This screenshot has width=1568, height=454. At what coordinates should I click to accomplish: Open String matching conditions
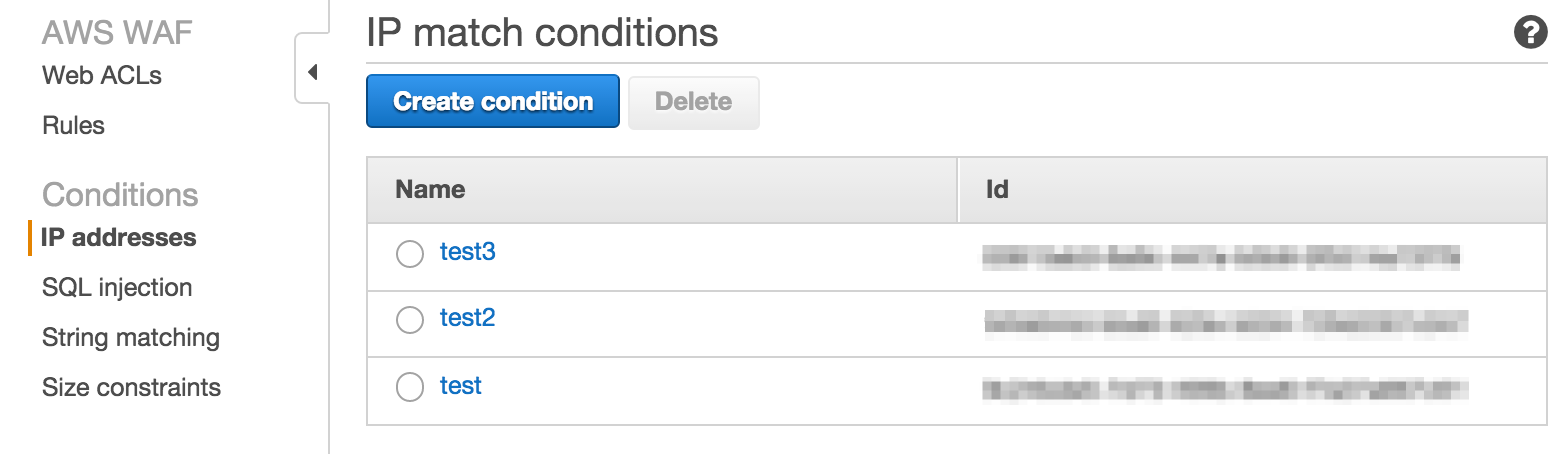pos(130,338)
